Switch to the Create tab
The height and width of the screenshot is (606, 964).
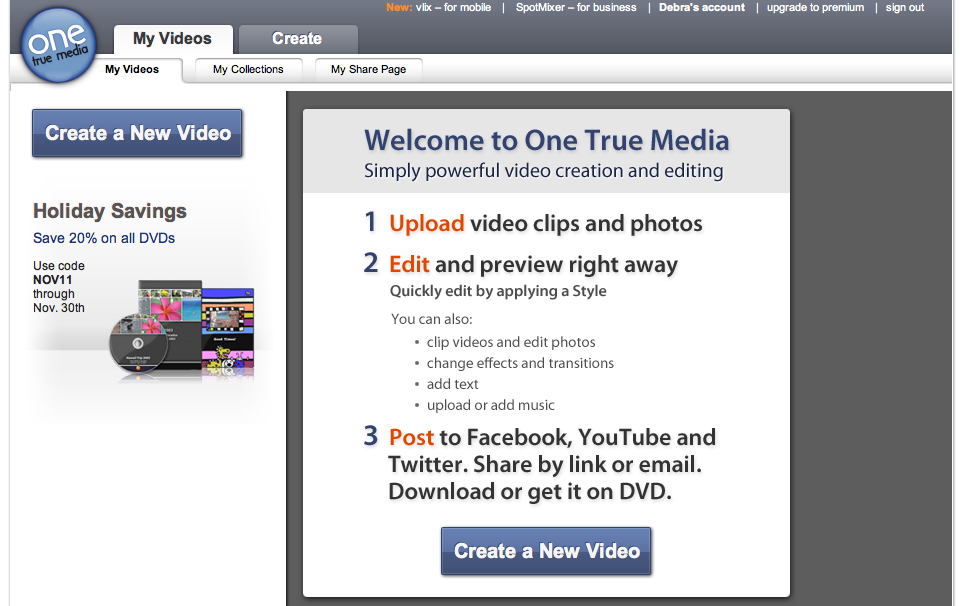tap(298, 39)
